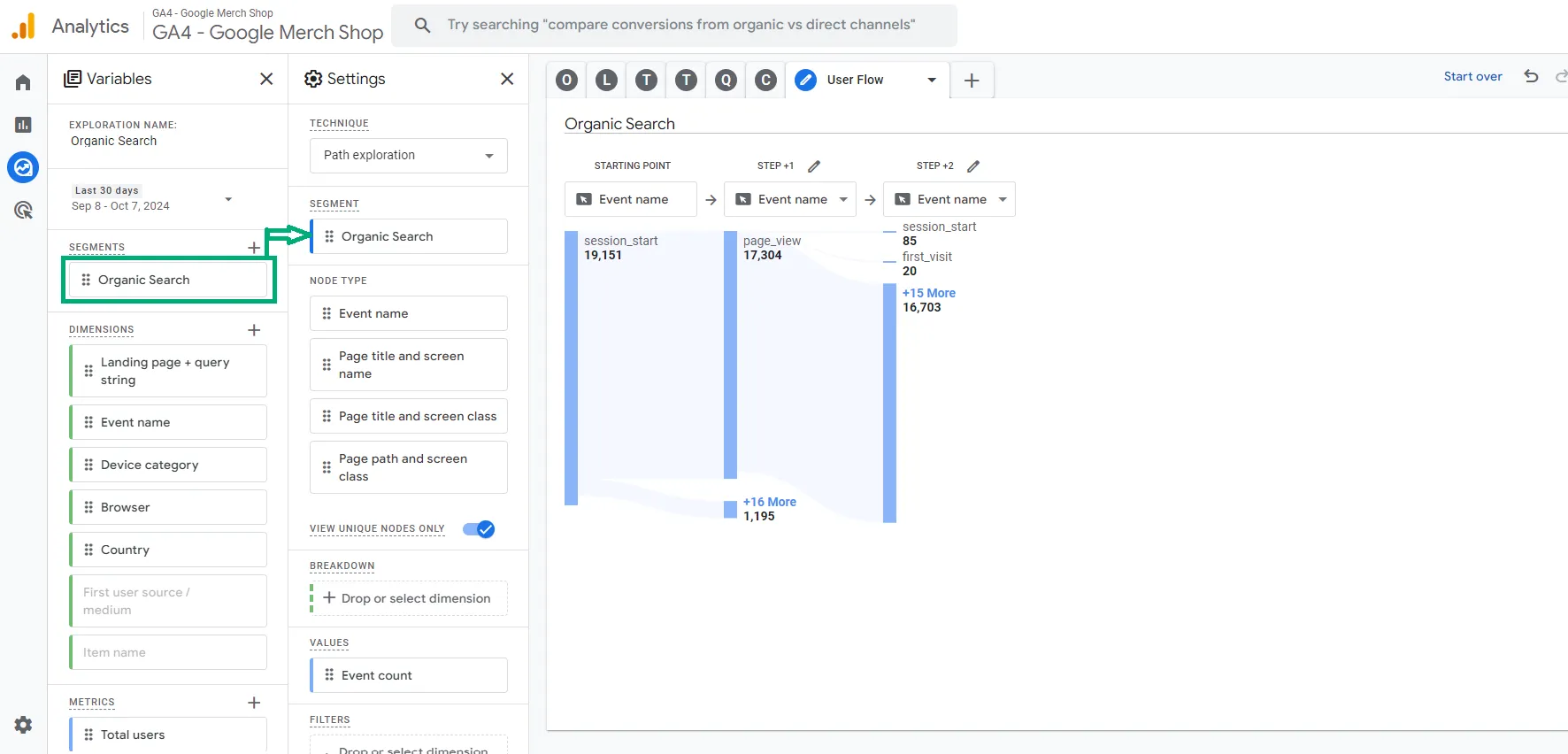The image size is (1568, 754).
Task: Select the Organic Search segment in Variables
Action: (168, 280)
